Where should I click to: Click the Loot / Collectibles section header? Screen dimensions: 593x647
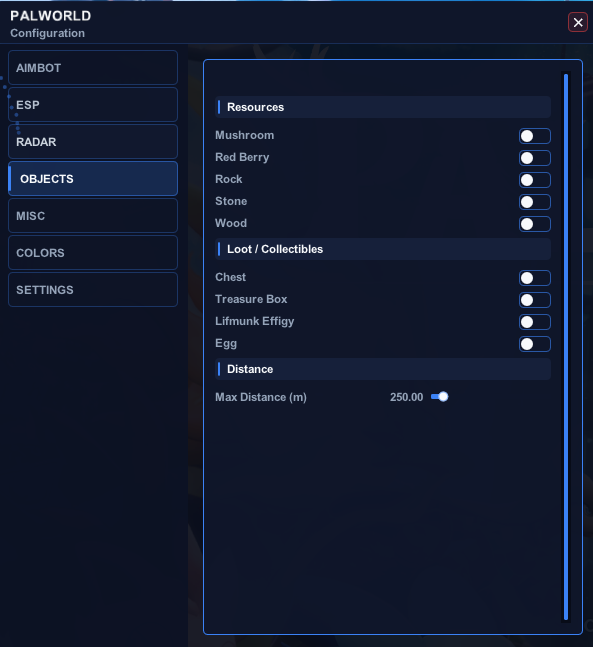tap(383, 249)
